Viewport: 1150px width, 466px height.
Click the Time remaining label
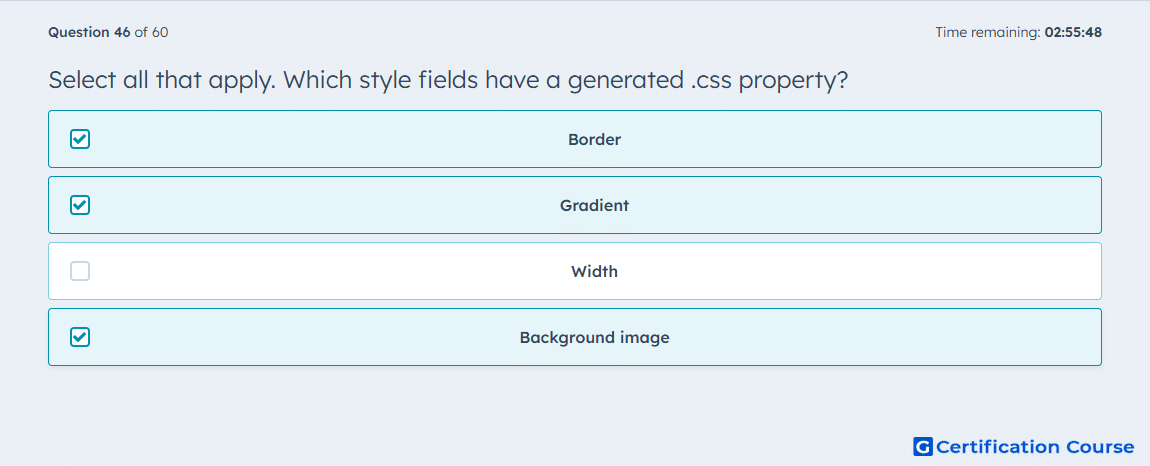pos(987,32)
